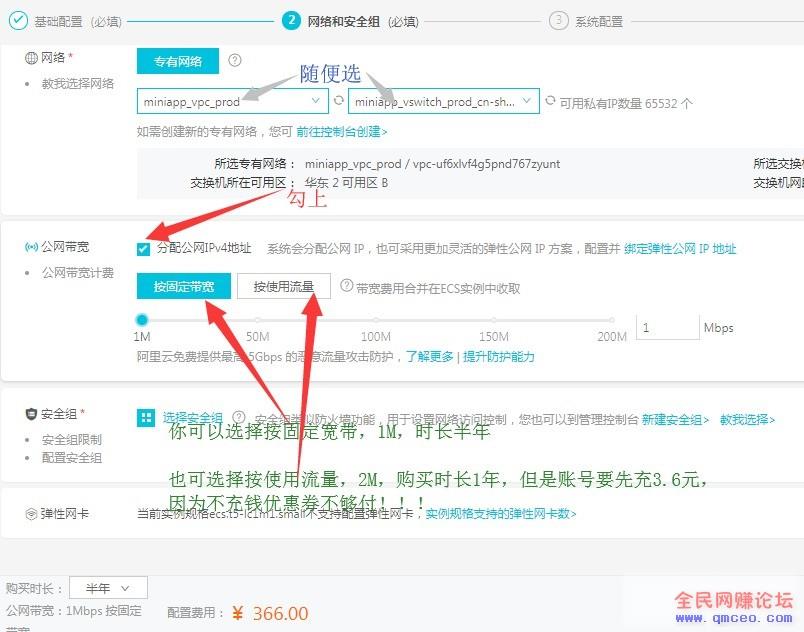Click the completed step checkmark for 基础配置

[18, 21]
